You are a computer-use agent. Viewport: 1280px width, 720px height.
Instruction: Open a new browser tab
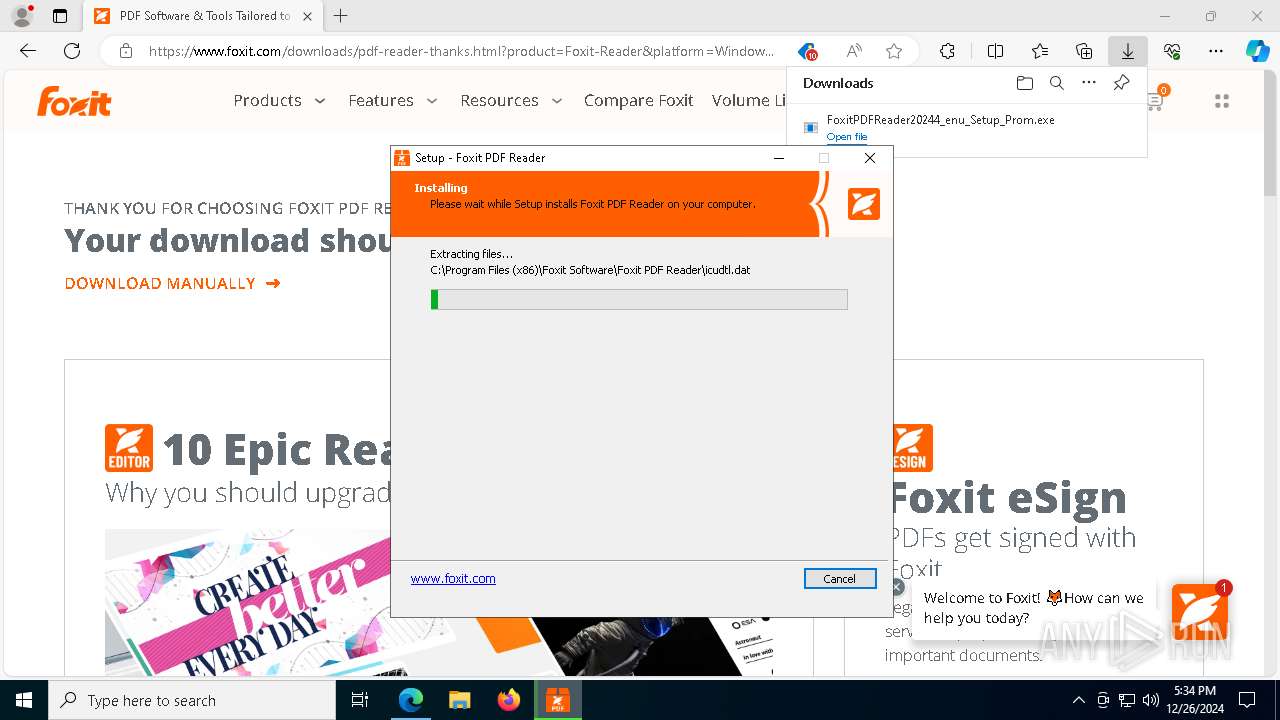341,16
